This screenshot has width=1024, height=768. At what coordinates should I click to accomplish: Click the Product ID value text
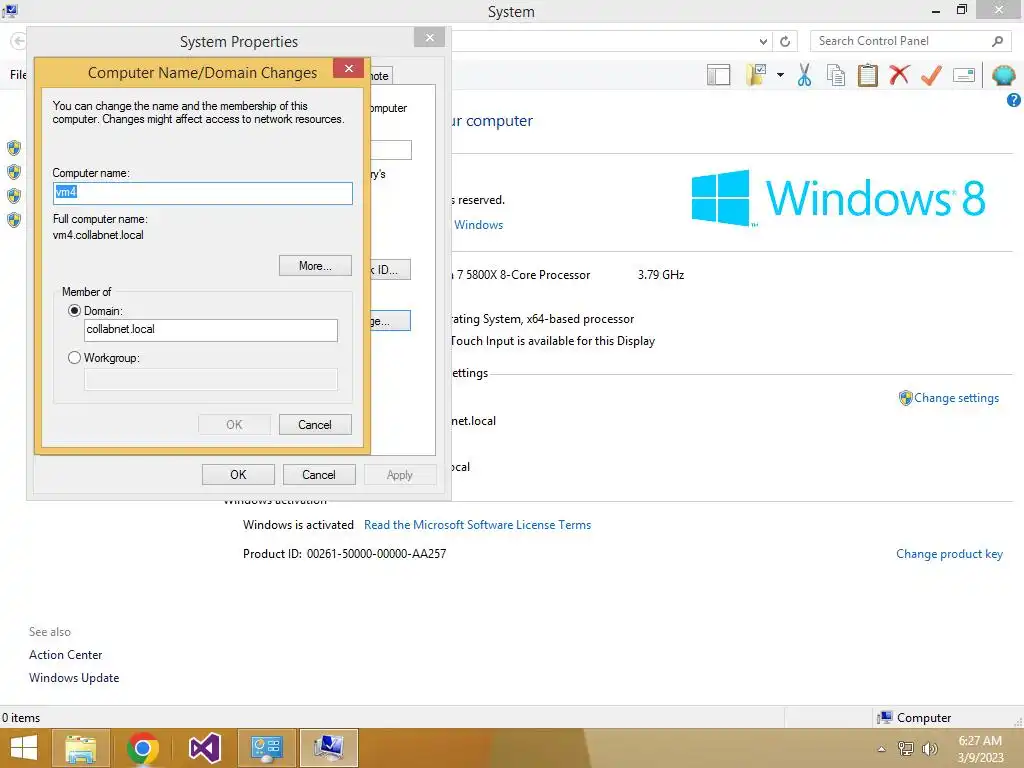pos(376,554)
